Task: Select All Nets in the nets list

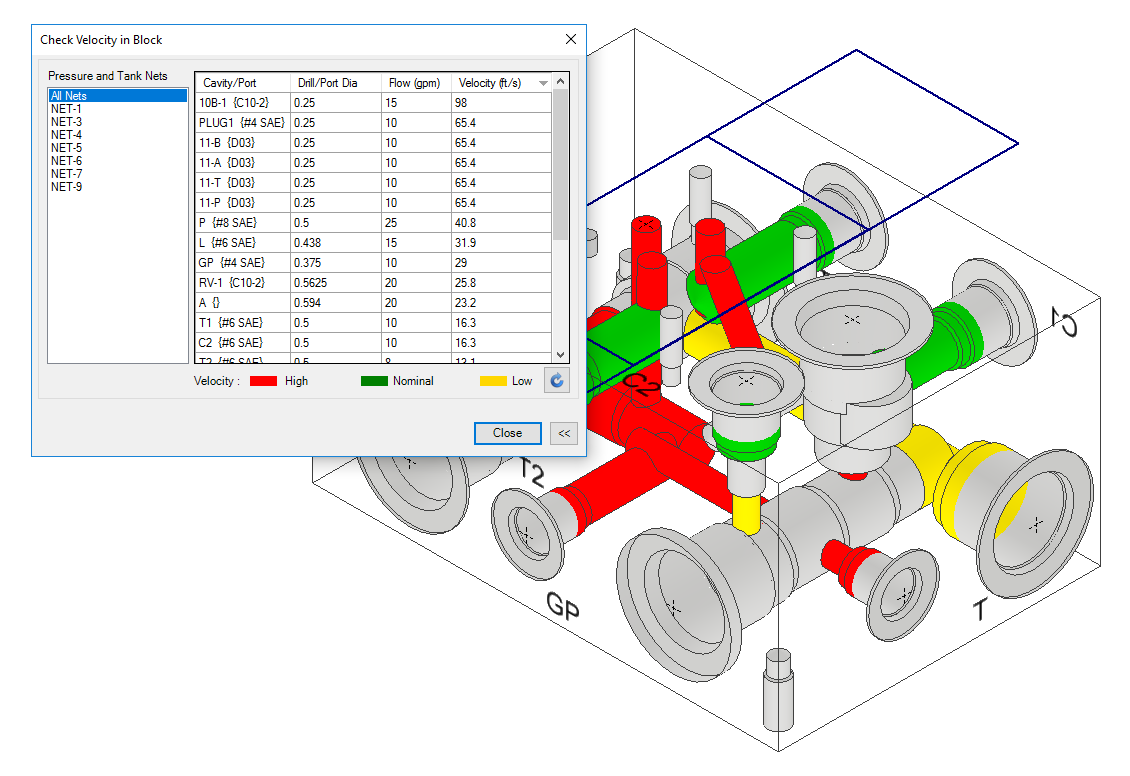Action: [117, 96]
